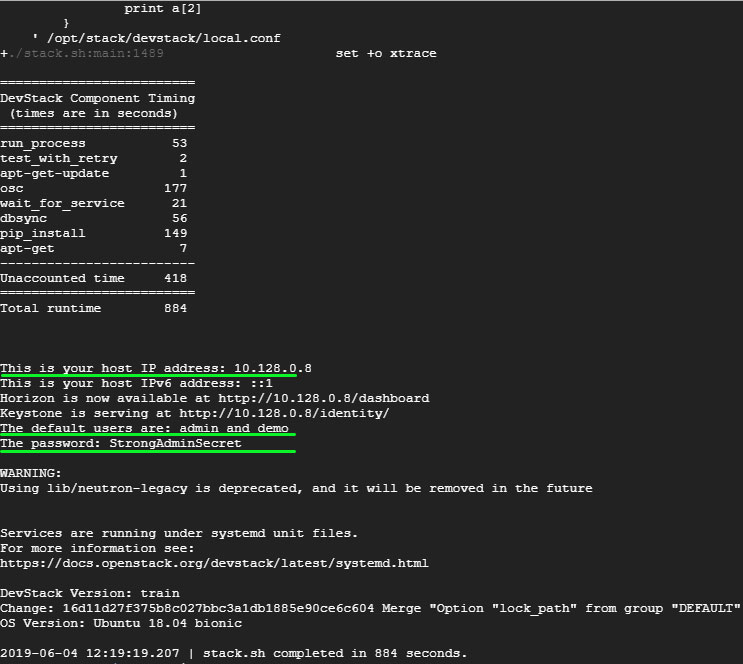Screen dimensions: 743x664
Task: Click 'Services are running under systemd unit files.'
Action: tap(179, 533)
